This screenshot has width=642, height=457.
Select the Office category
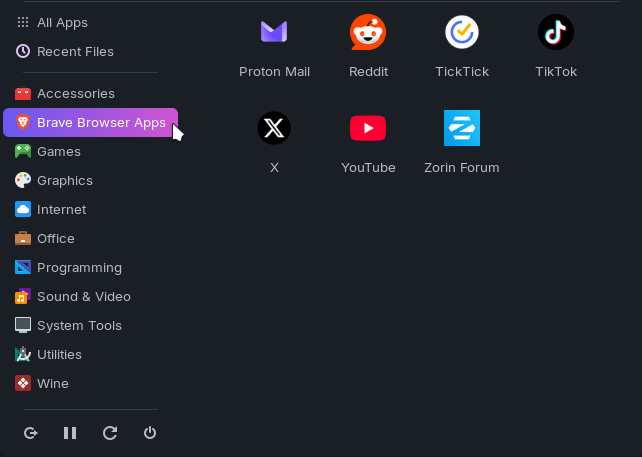coord(90,239)
